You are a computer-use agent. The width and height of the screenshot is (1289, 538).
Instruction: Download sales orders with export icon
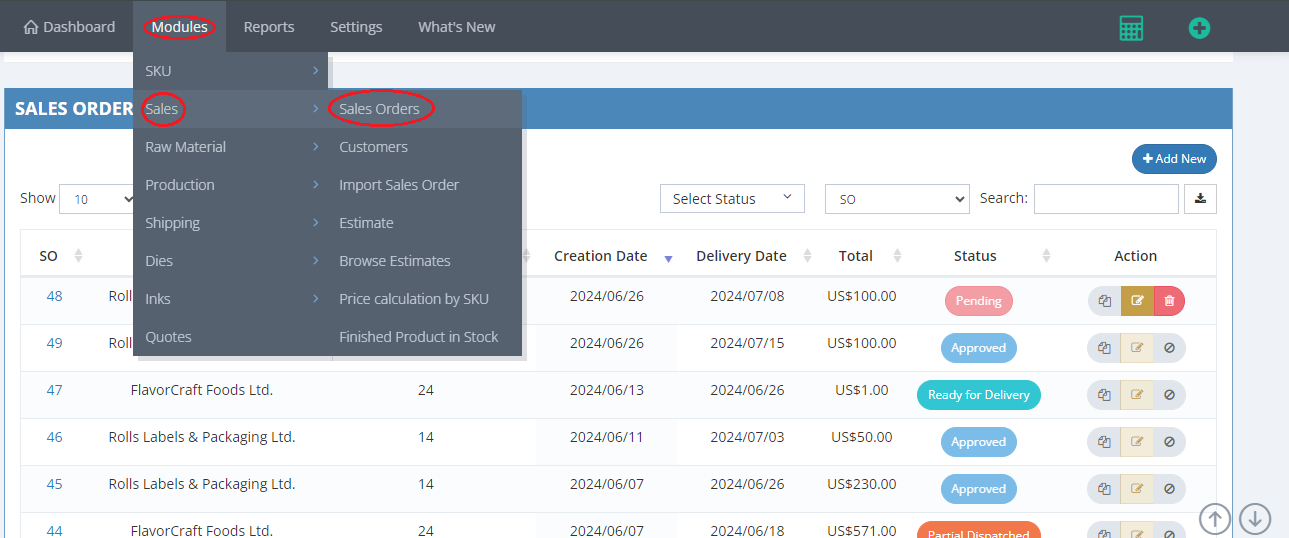[x=1200, y=199]
